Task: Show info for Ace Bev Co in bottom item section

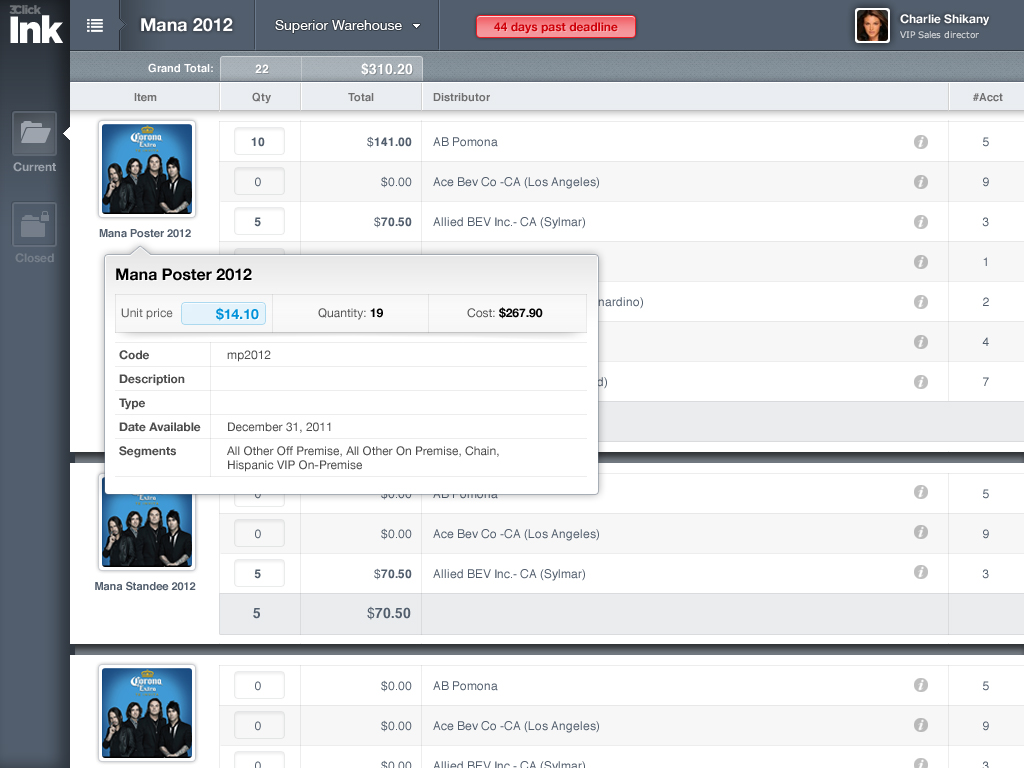Action: [x=921, y=725]
